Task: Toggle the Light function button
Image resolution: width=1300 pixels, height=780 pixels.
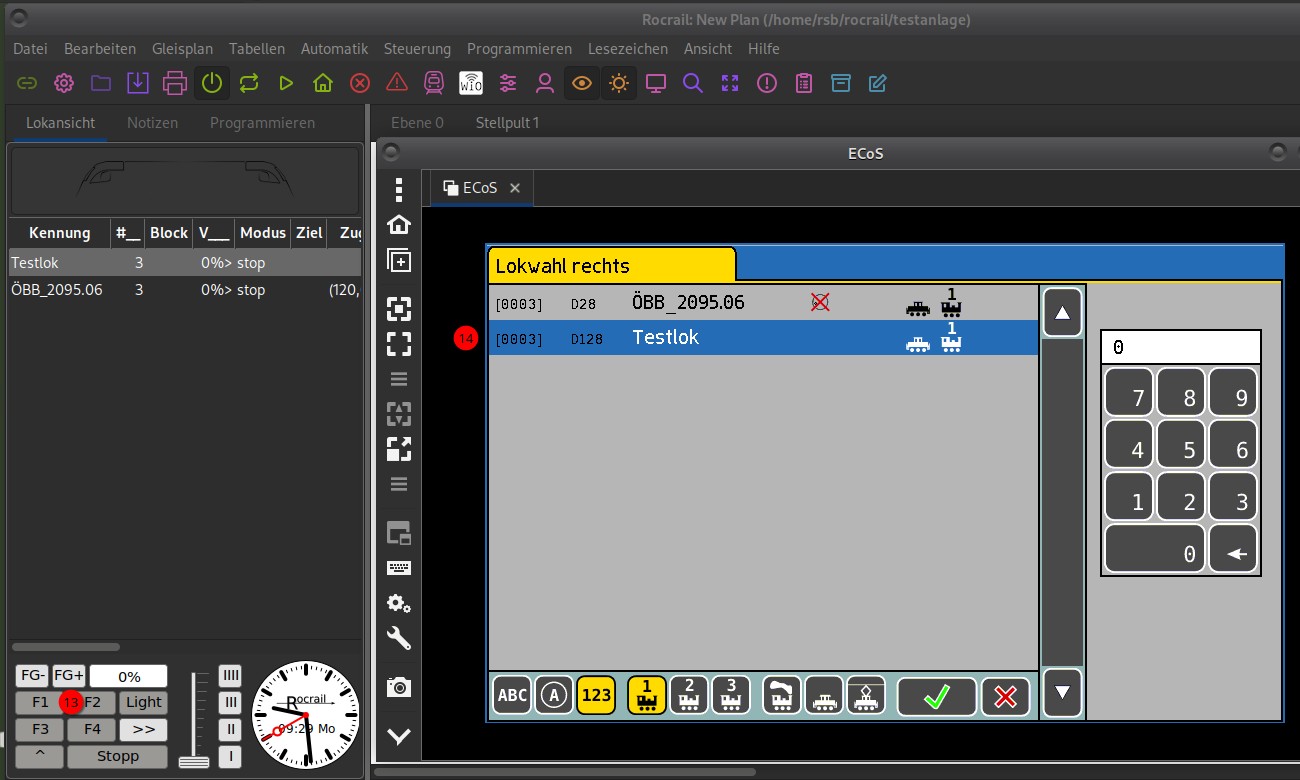Action: pos(143,702)
